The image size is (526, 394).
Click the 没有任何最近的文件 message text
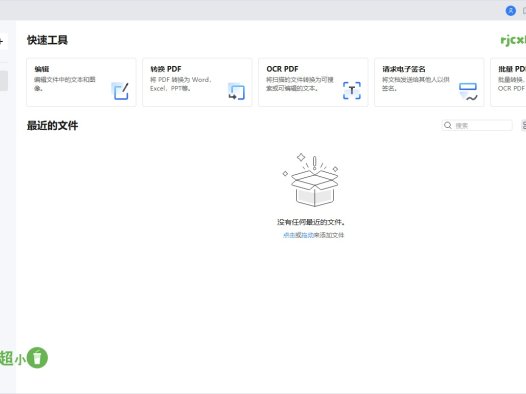click(x=311, y=222)
